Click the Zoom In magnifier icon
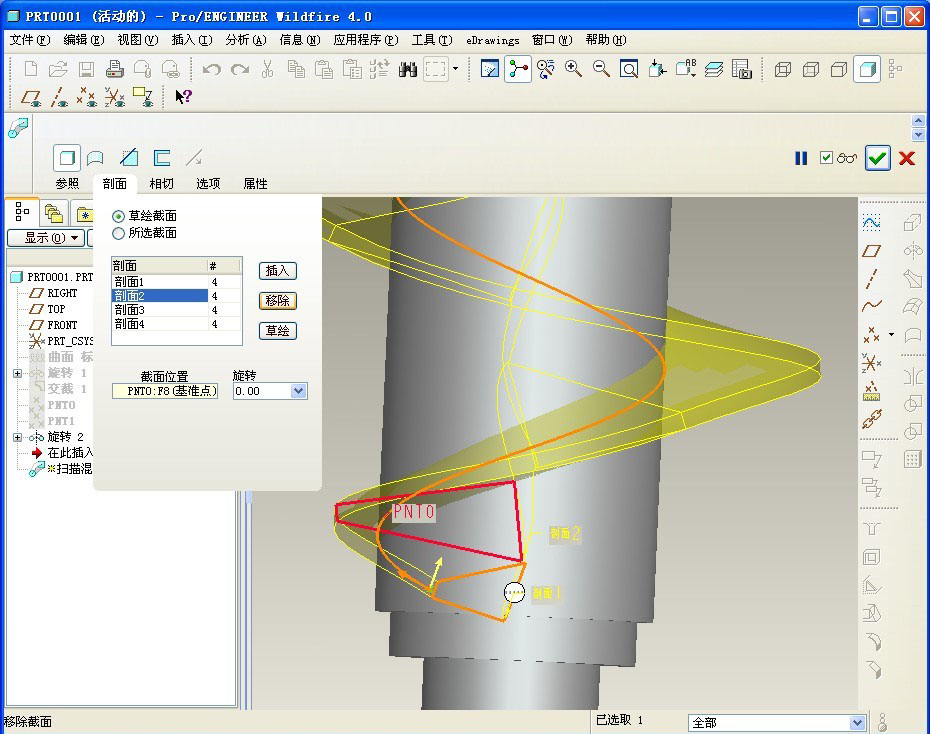930x734 pixels. (x=573, y=69)
